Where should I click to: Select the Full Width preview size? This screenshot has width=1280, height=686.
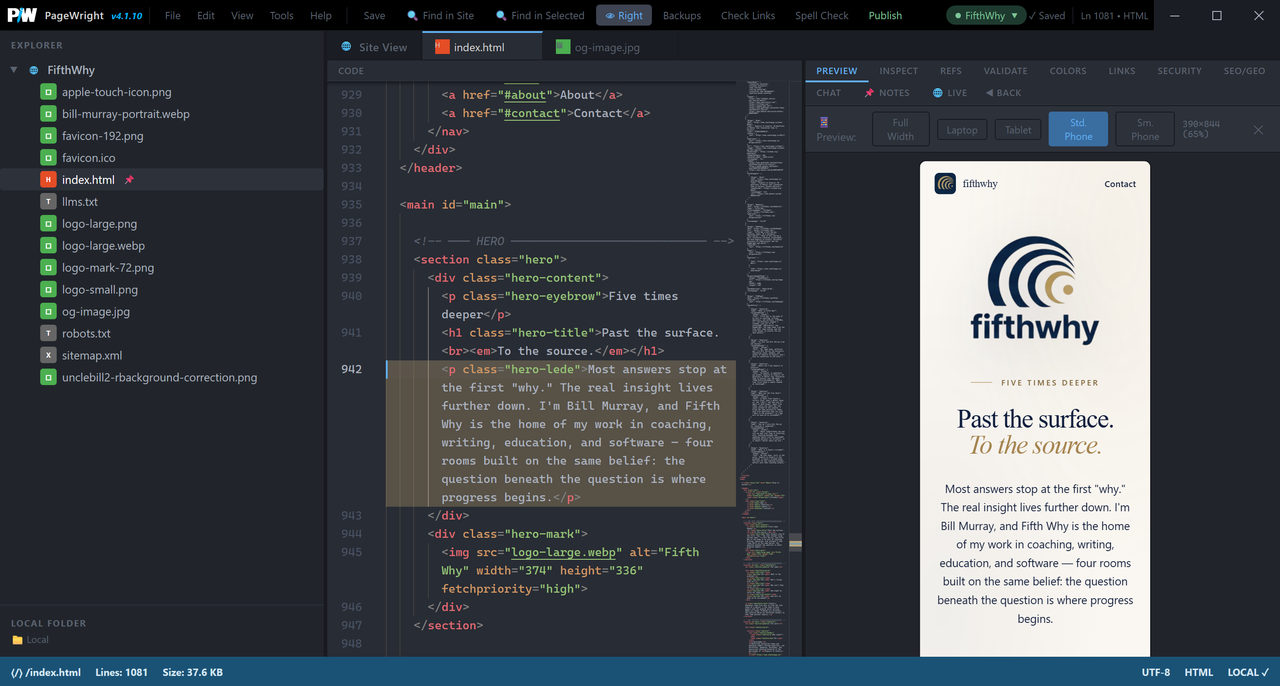[x=900, y=130]
